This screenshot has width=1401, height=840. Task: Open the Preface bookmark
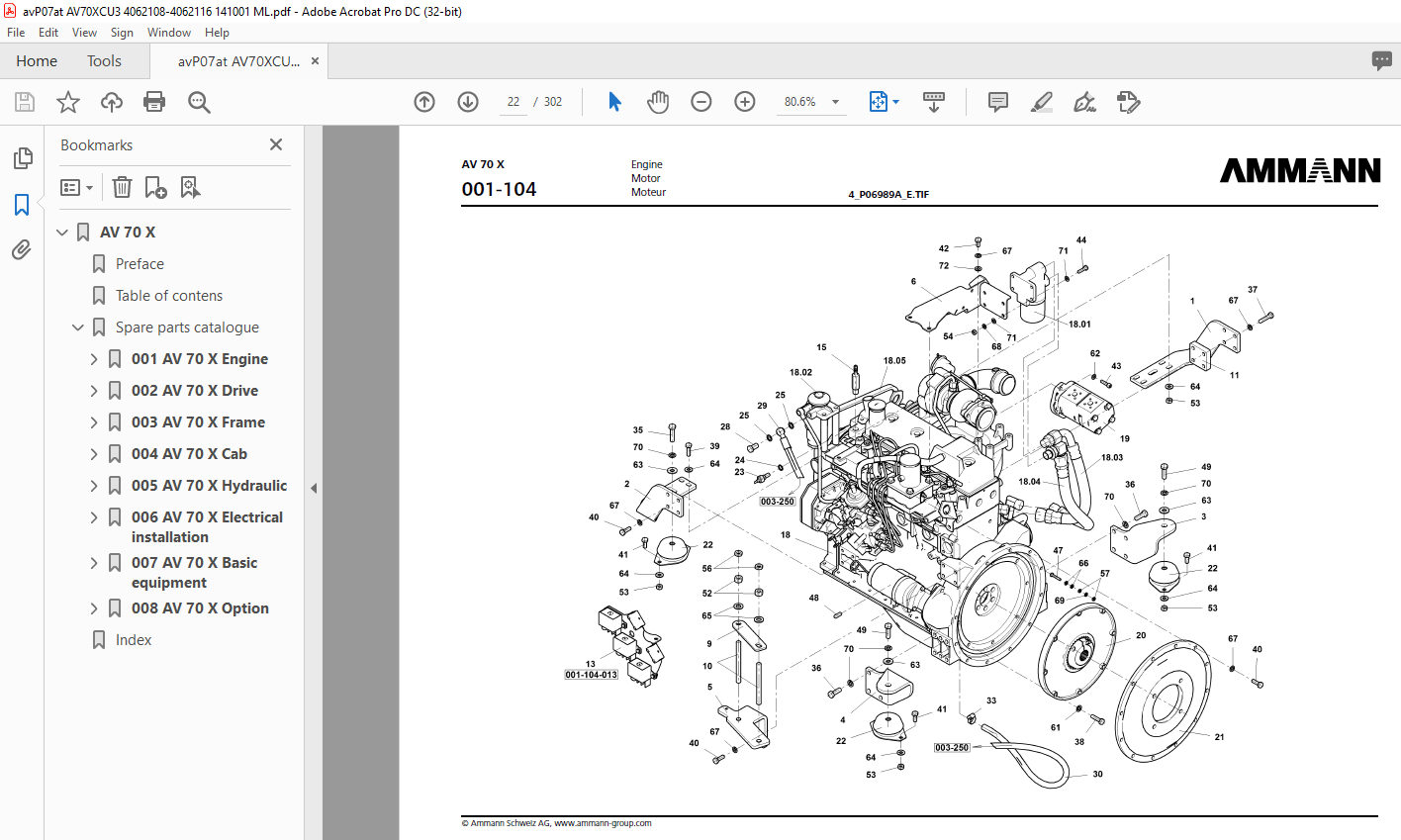point(140,264)
